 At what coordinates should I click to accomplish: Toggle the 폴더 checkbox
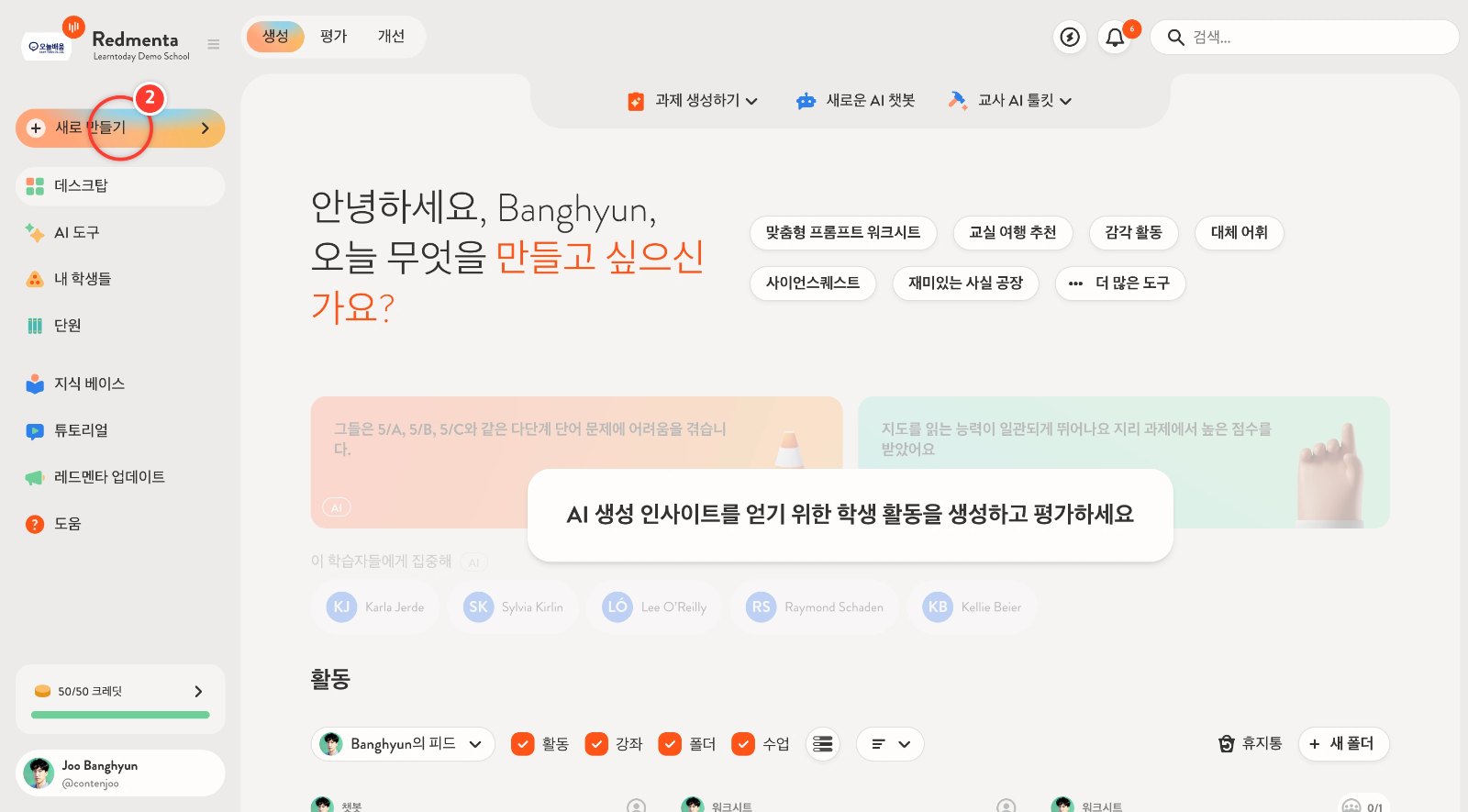pos(670,744)
